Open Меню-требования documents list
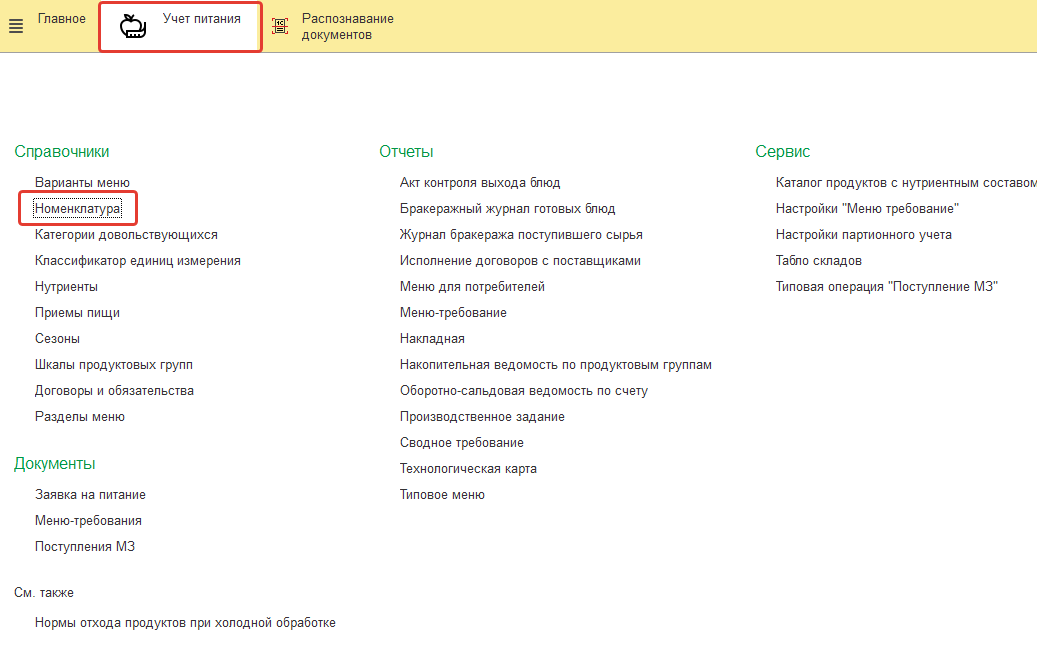The width and height of the screenshot is (1037, 651). (88, 521)
